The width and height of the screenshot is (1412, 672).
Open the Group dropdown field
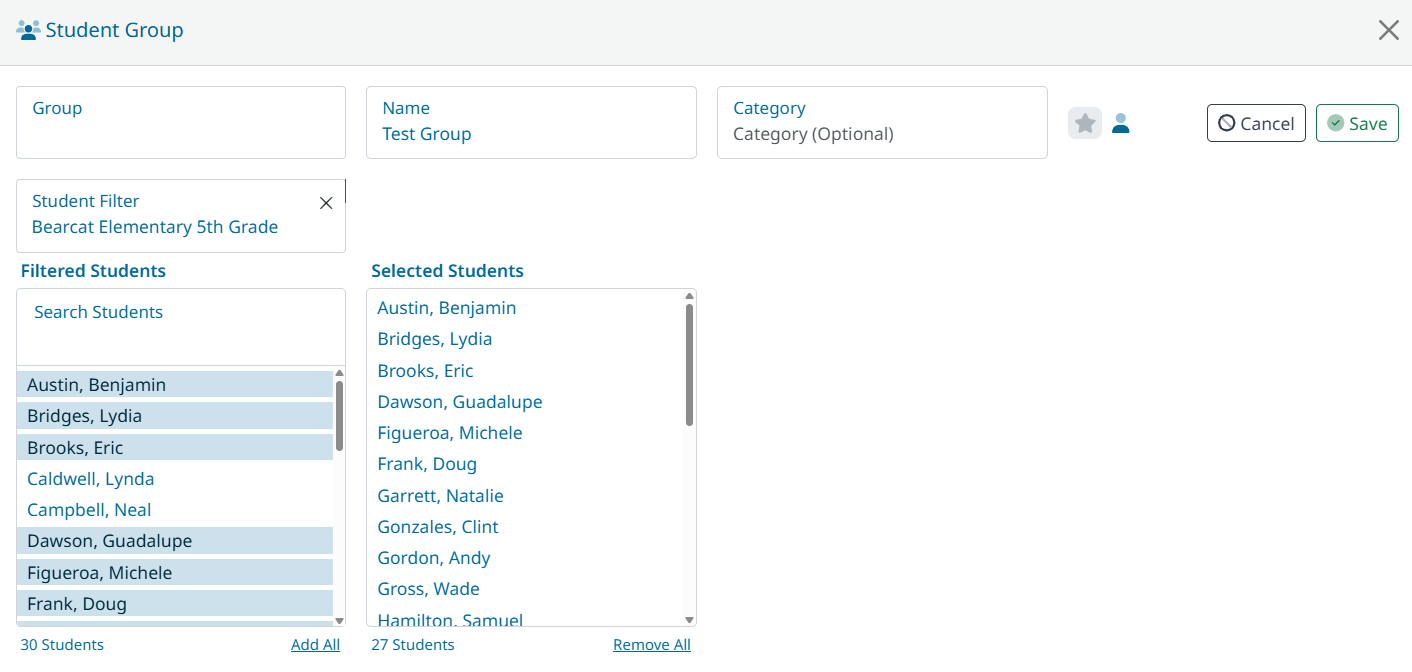coord(180,122)
